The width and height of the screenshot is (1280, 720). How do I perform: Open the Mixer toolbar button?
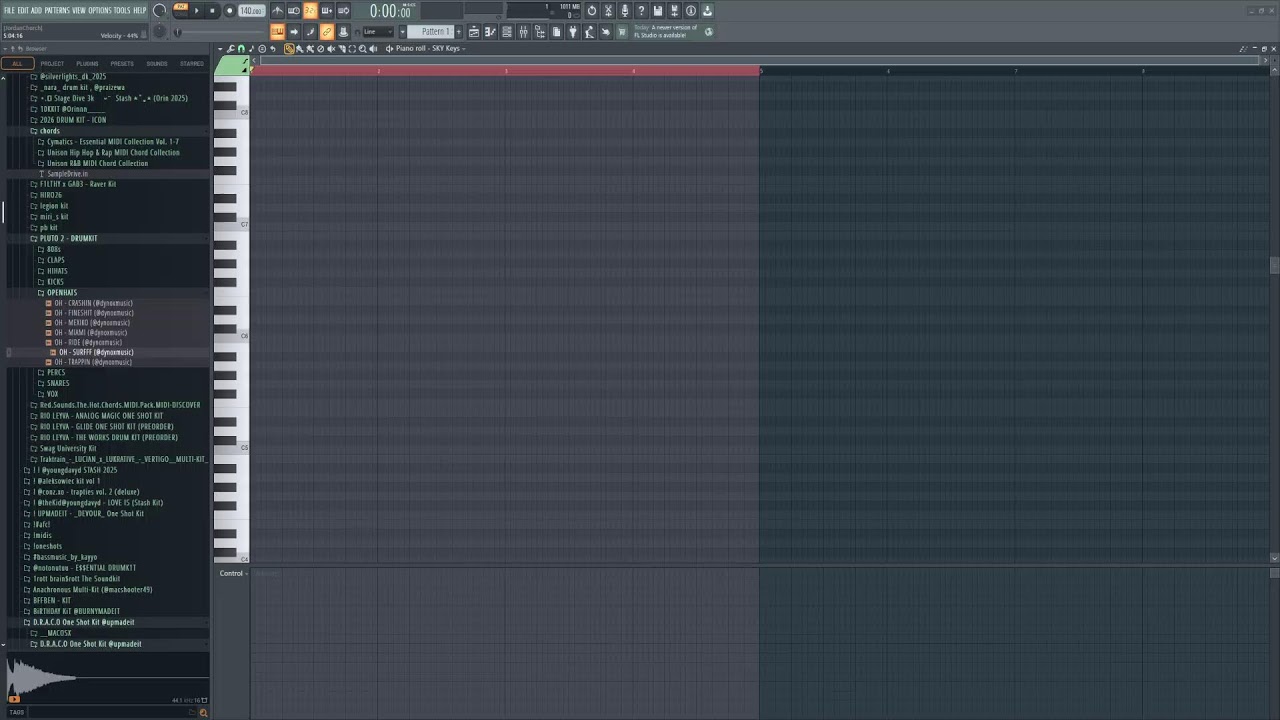[523, 32]
